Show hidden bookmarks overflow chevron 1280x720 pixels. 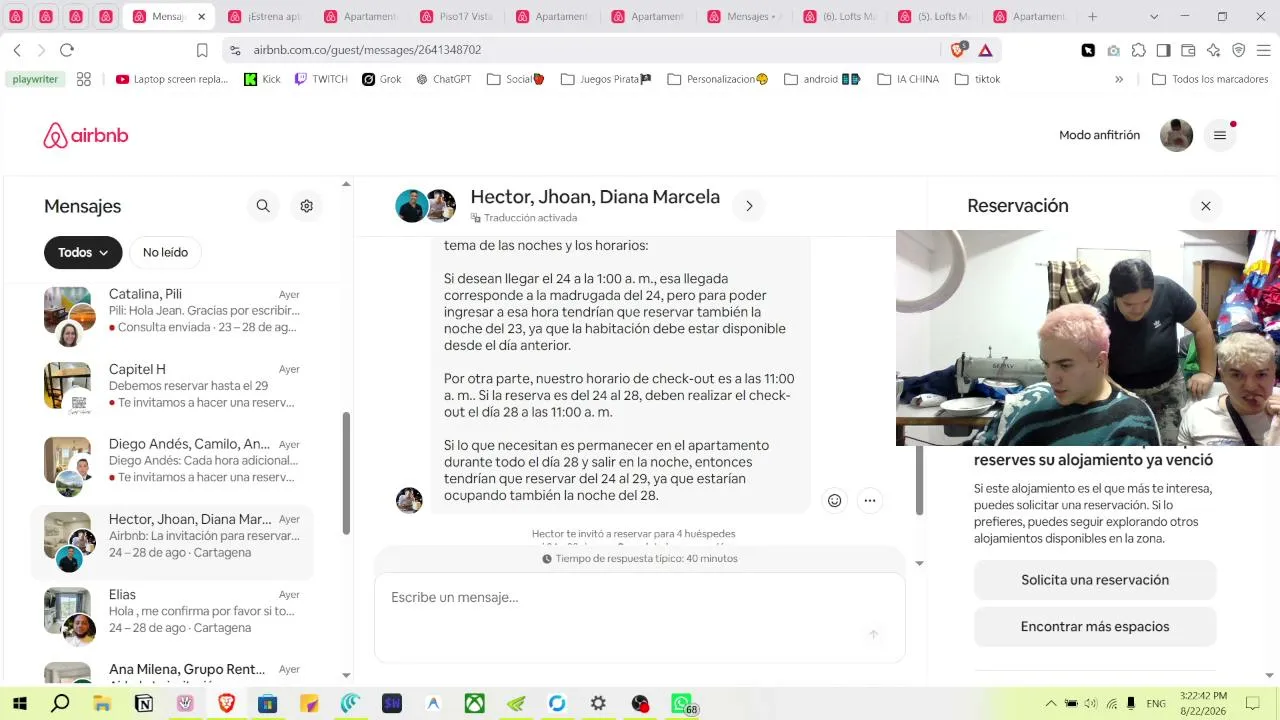[x=1119, y=79]
